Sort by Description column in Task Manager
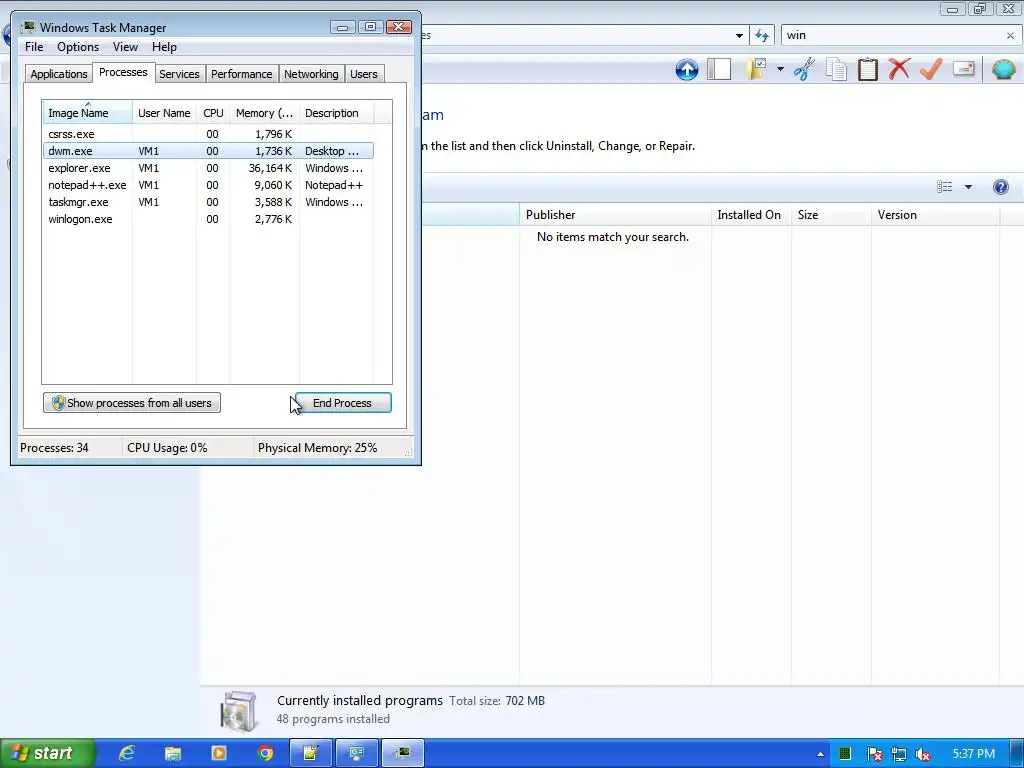1024x768 pixels. coord(336,113)
